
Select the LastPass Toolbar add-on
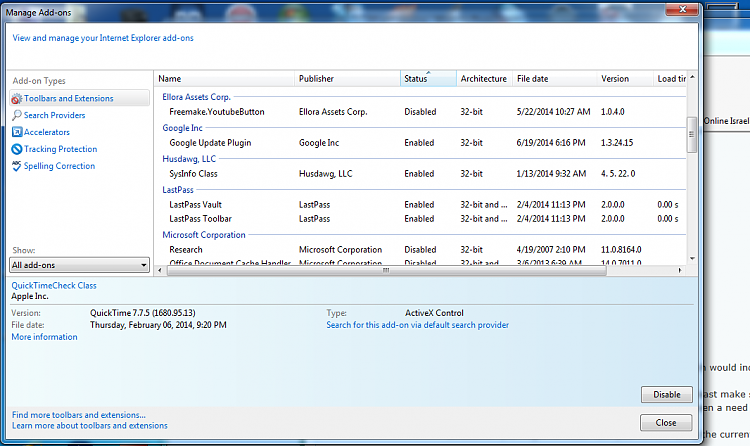point(421,219)
